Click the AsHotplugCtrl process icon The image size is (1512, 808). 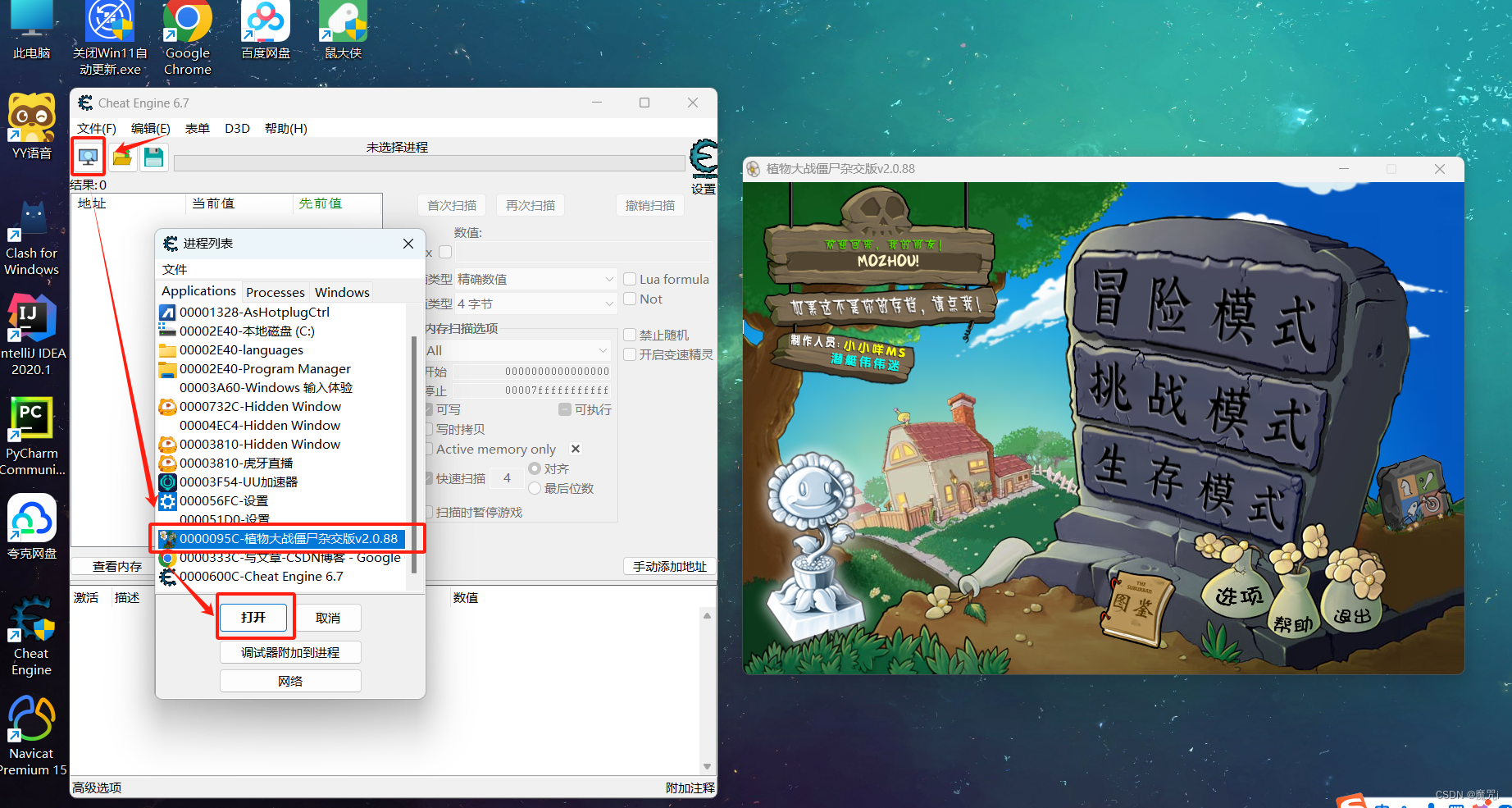(x=167, y=312)
